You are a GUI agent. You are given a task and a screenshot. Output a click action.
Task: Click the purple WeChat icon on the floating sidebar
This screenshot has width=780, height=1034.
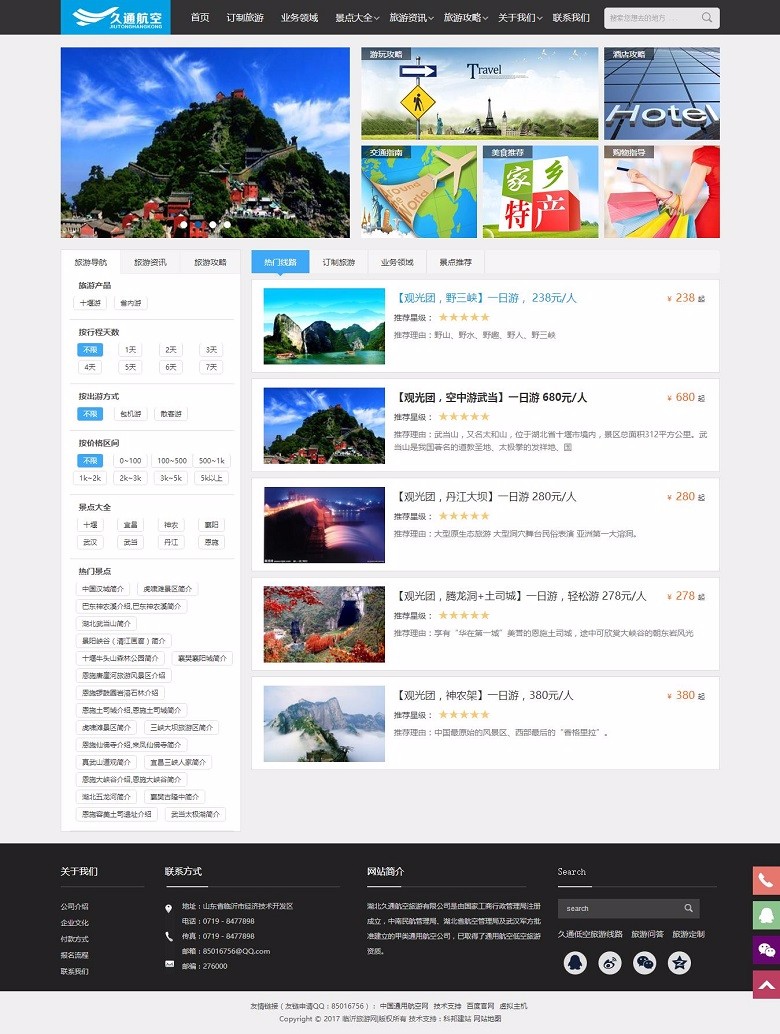766,950
